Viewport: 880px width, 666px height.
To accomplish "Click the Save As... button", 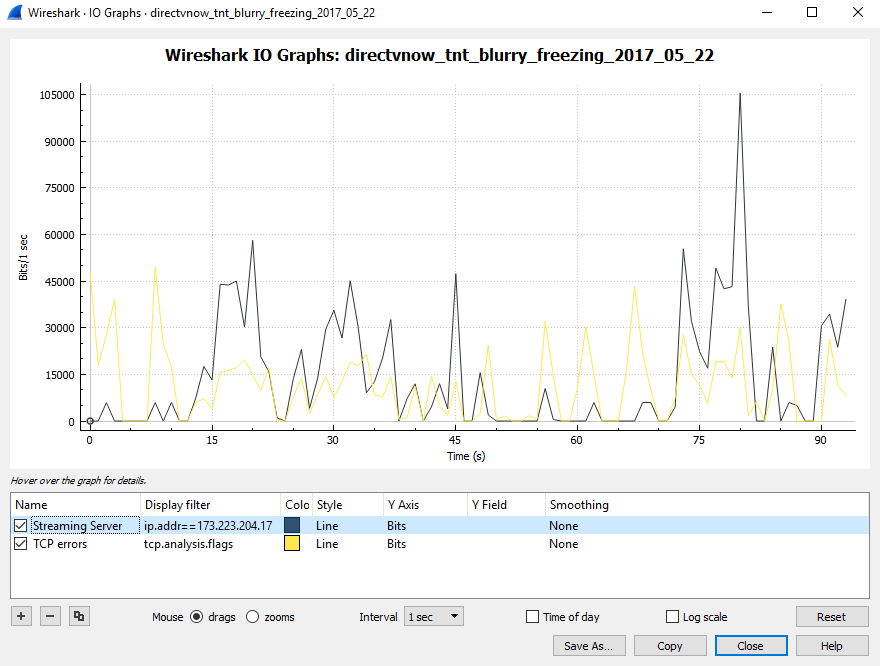I will pyautogui.click(x=588, y=646).
